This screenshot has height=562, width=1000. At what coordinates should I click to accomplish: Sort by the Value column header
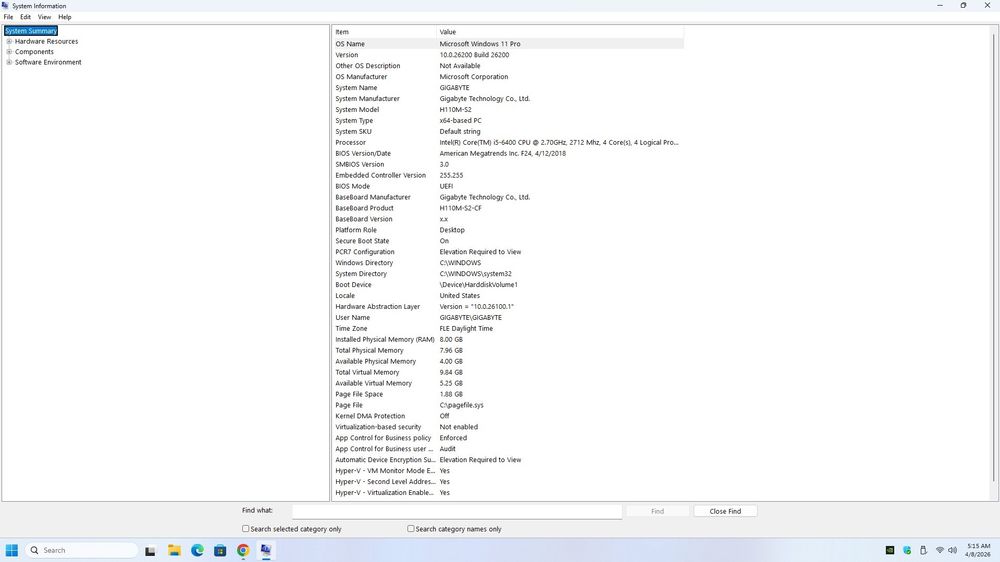(560, 32)
